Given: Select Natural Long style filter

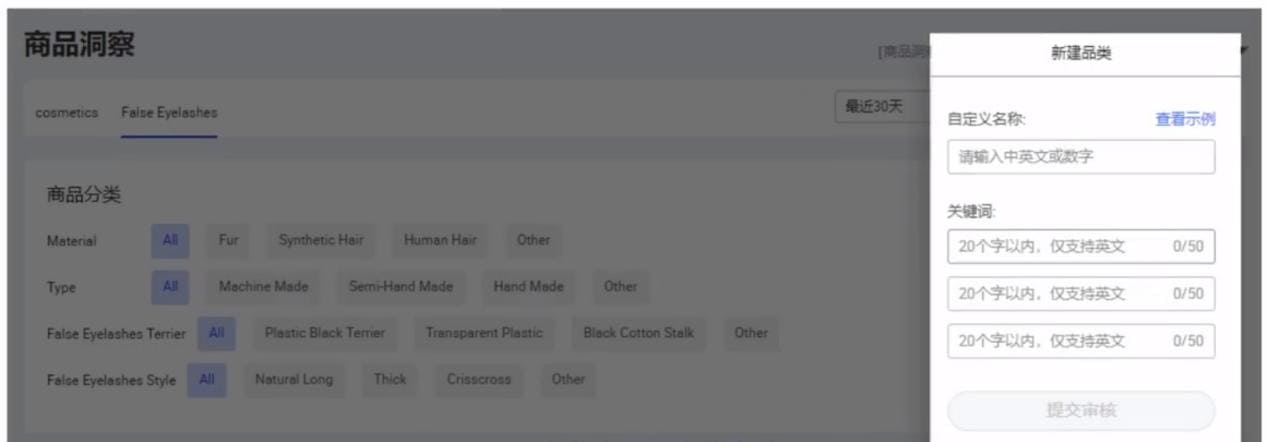Looking at the screenshot, I should (x=294, y=380).
